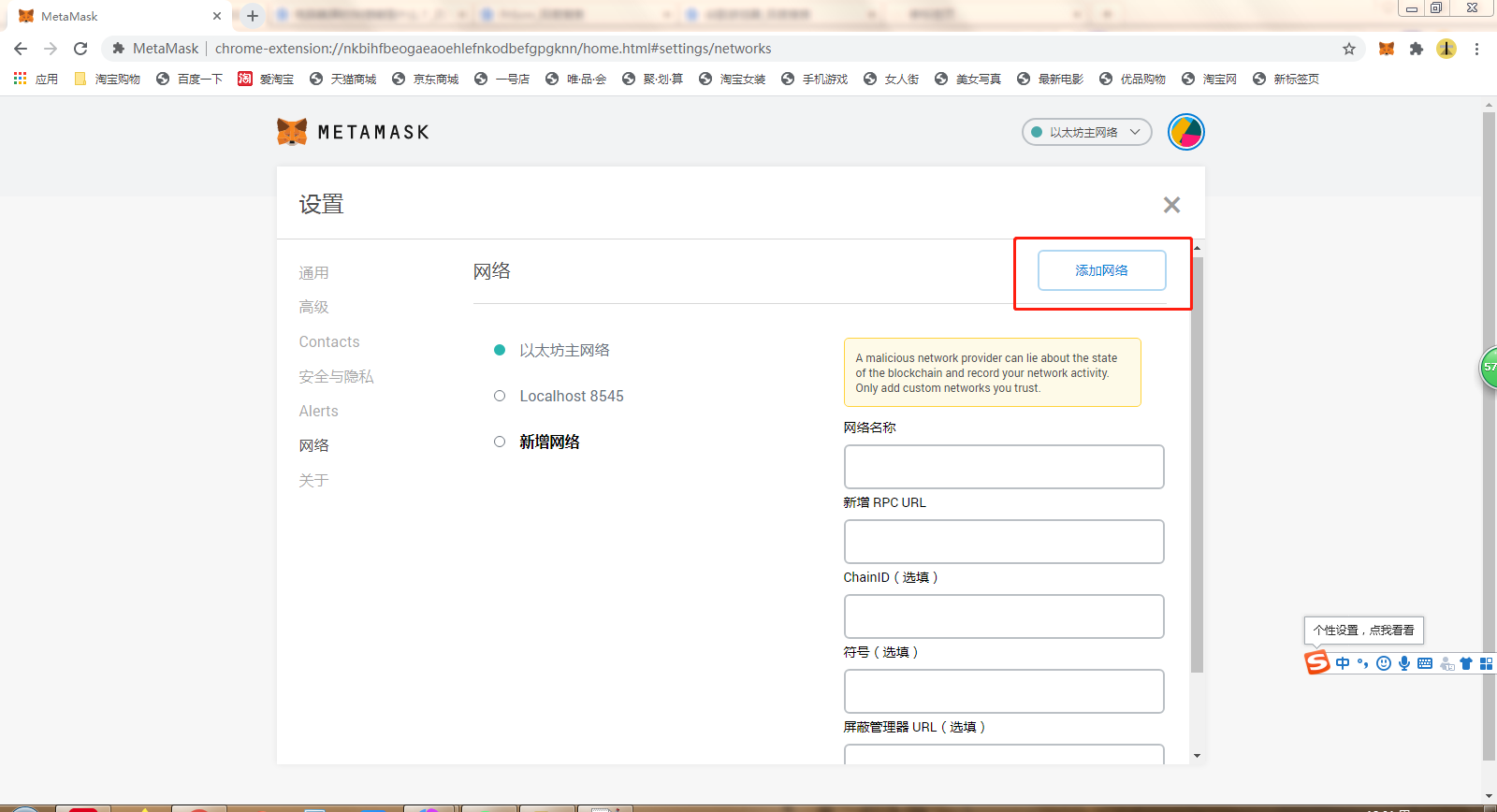Close the MetaMask browser tab
Viewport: 1497px width, 812px height.
(x=217, y=16)
